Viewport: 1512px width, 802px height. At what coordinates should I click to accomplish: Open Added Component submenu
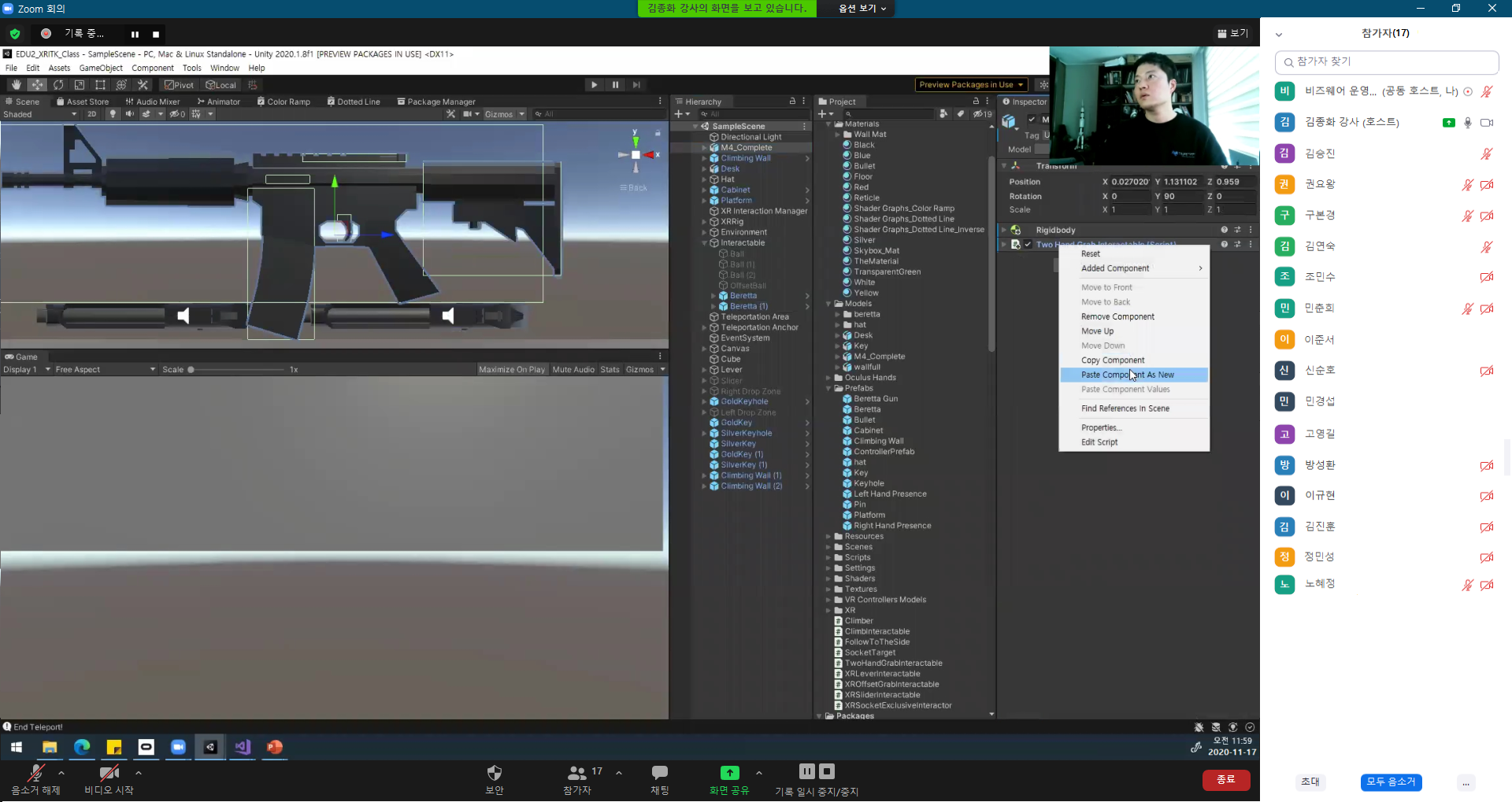[x=1134, y=268]
